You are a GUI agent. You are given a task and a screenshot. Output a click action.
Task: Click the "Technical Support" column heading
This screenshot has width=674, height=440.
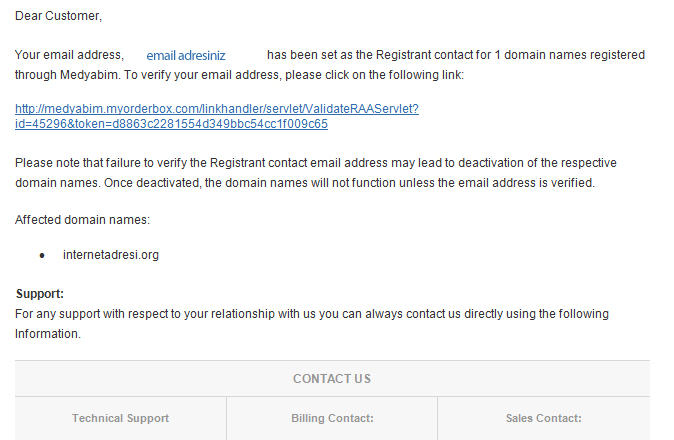coord(120,418)
